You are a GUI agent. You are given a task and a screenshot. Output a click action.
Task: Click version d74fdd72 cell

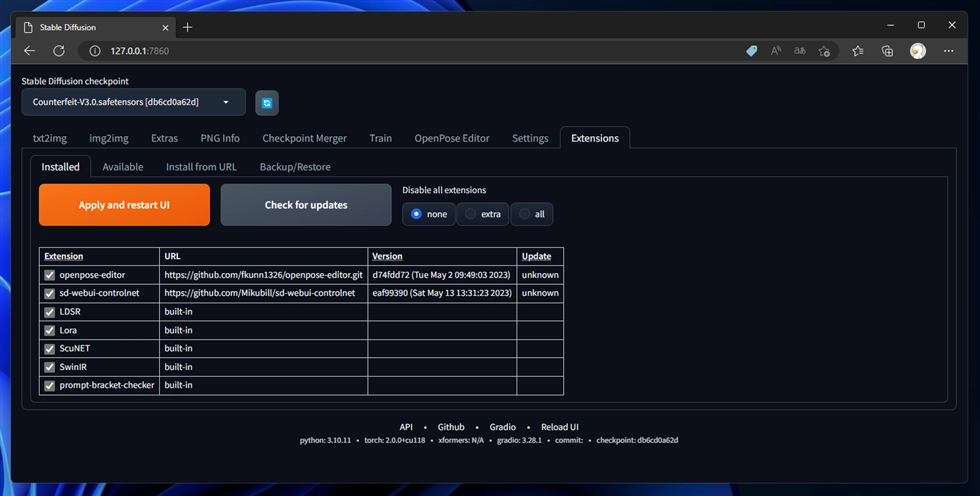click(442, 275)
